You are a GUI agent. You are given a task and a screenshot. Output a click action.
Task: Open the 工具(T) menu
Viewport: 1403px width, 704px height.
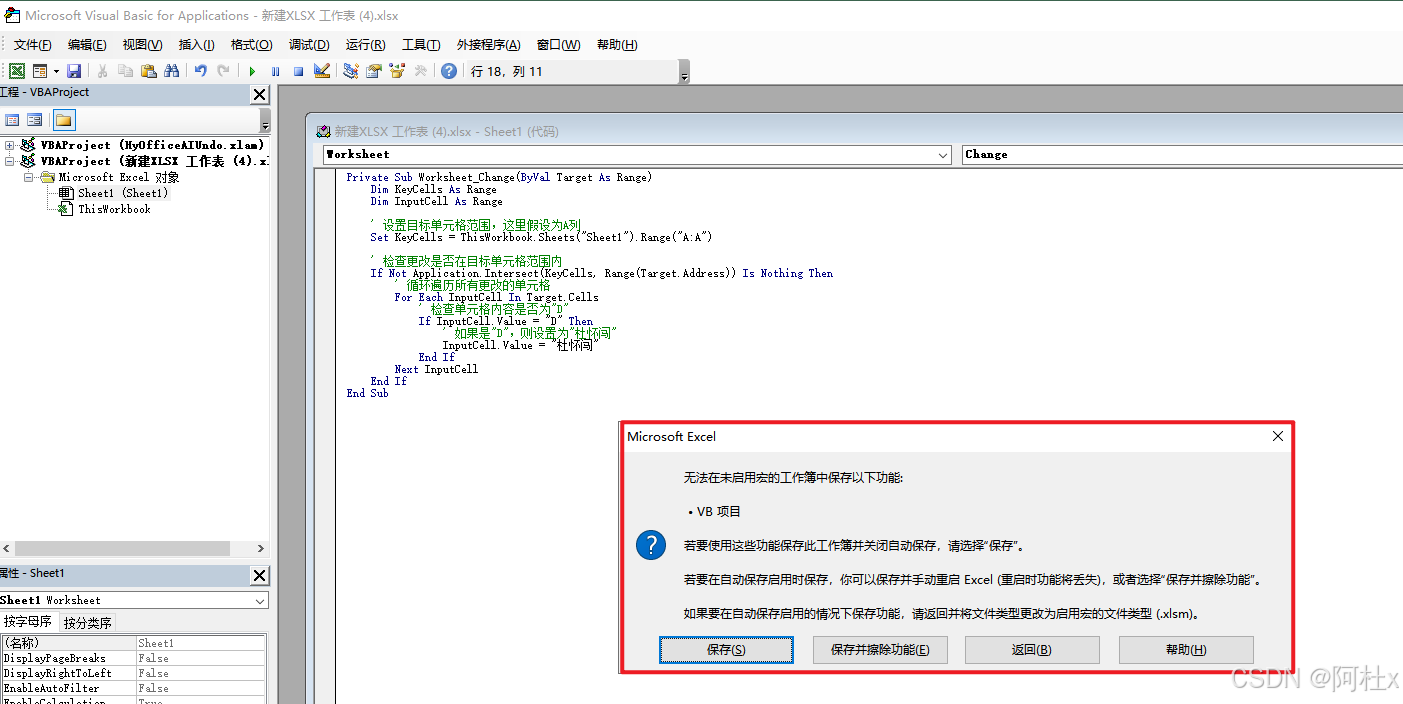421,44
